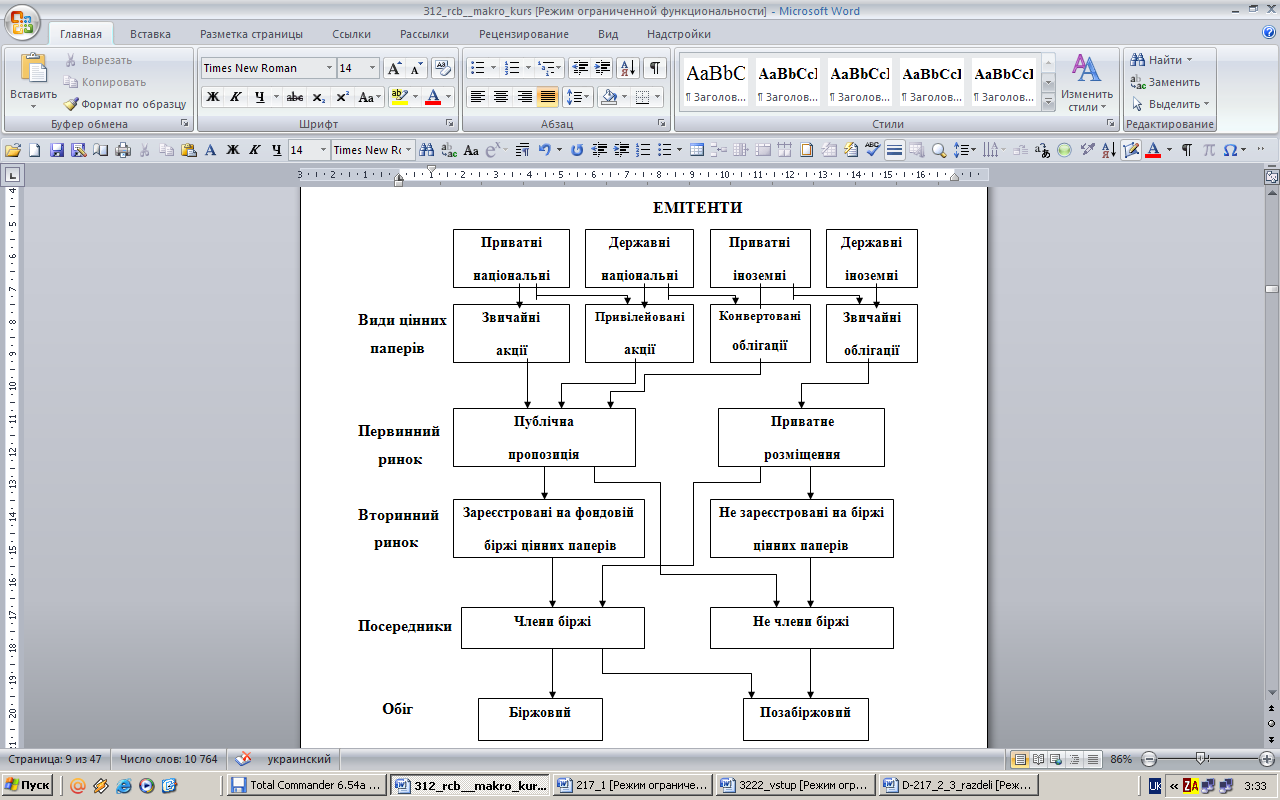Increase paragraph indent in ribbon
Image resolution: width=1280 pixels, height=800 pixels.
click(x=603, y=68)
